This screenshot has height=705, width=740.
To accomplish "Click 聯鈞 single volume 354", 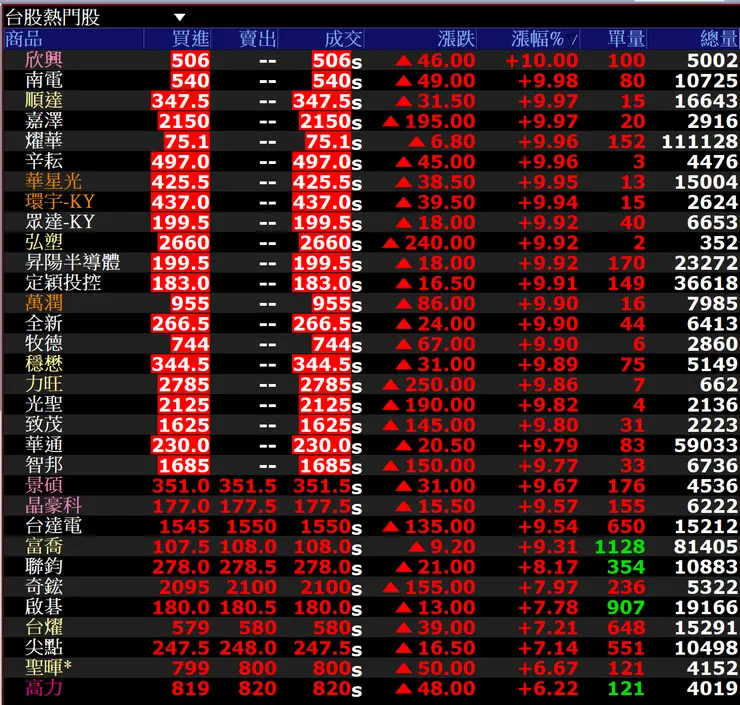I will [x=626, y=567].
